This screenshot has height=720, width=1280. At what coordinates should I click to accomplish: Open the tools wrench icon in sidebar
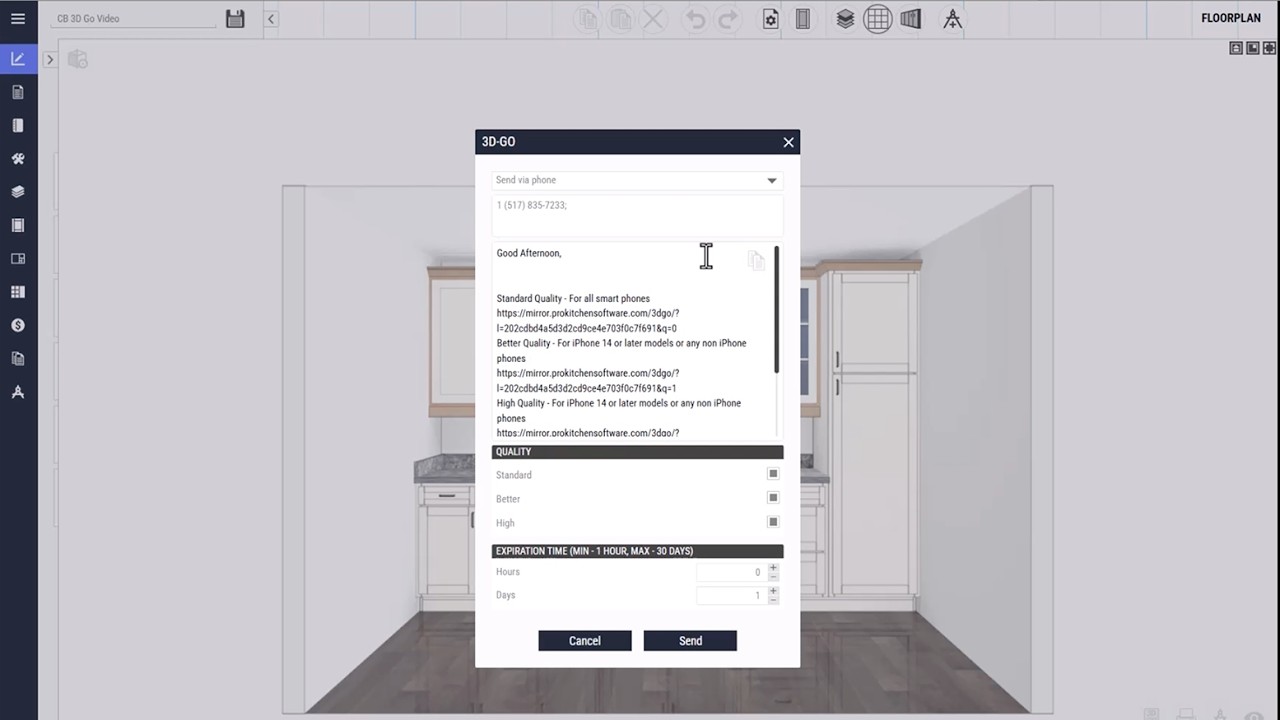point(18,159)
